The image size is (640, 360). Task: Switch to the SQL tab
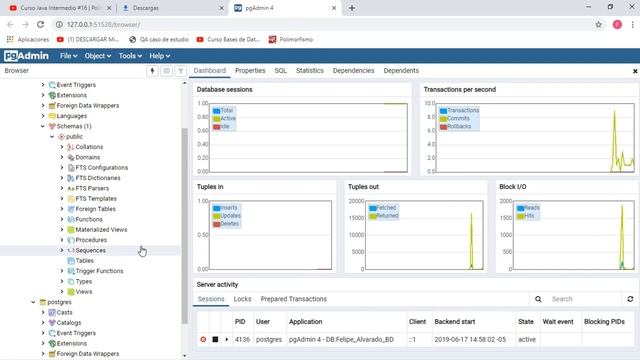coord(280,71)
